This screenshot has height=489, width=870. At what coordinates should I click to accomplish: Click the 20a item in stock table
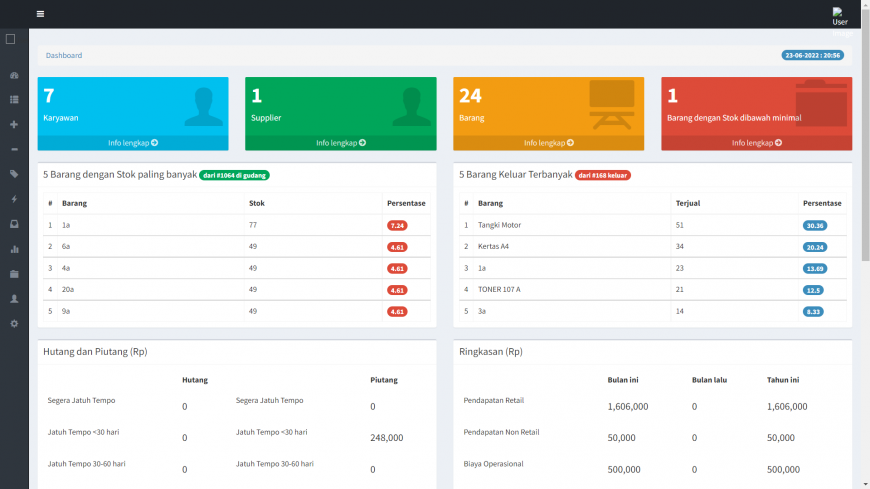coord(68,289)
